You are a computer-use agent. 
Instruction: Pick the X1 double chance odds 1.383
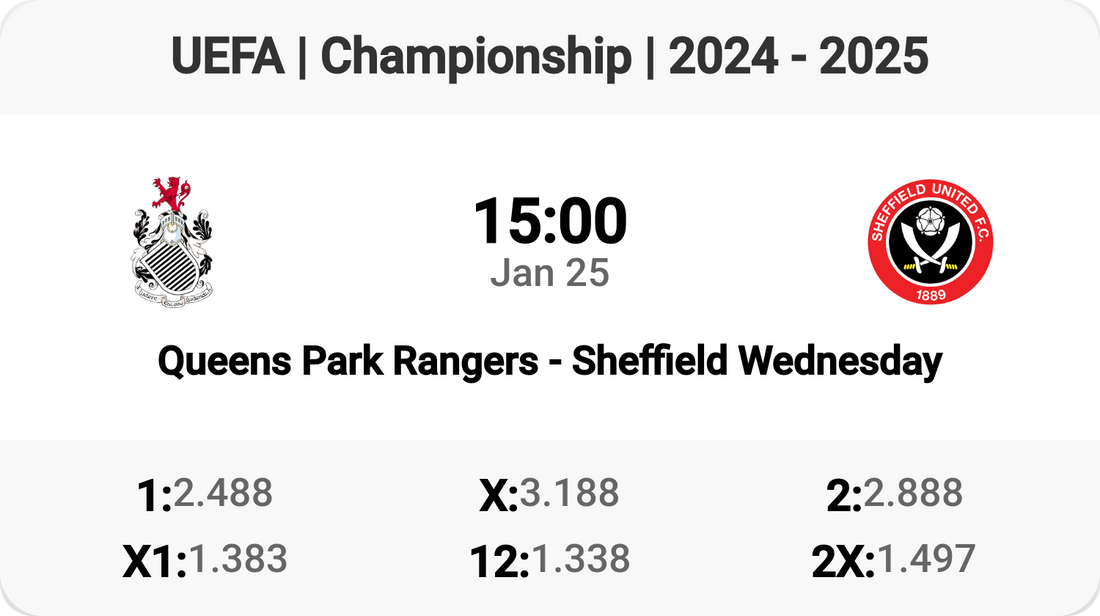coord(238,559)
